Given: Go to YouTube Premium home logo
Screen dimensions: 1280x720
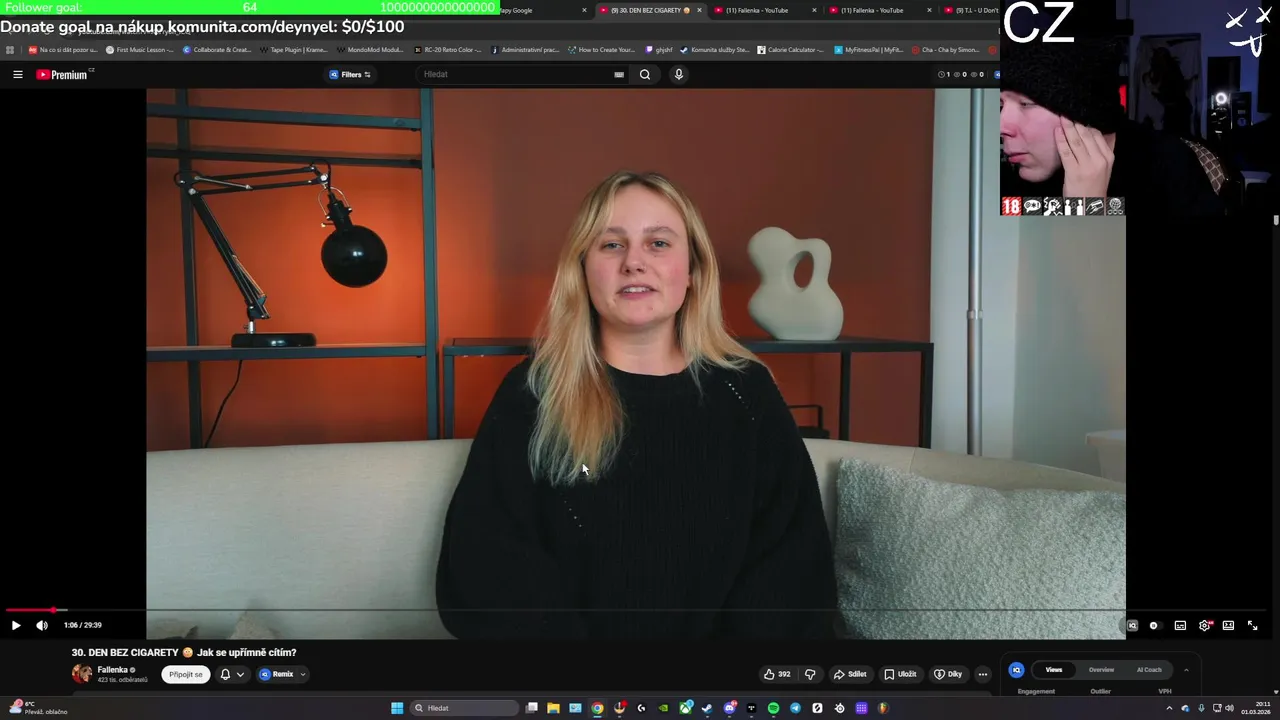Looking at the screenshot, I should pyautogui.click(x=63, y=74).
